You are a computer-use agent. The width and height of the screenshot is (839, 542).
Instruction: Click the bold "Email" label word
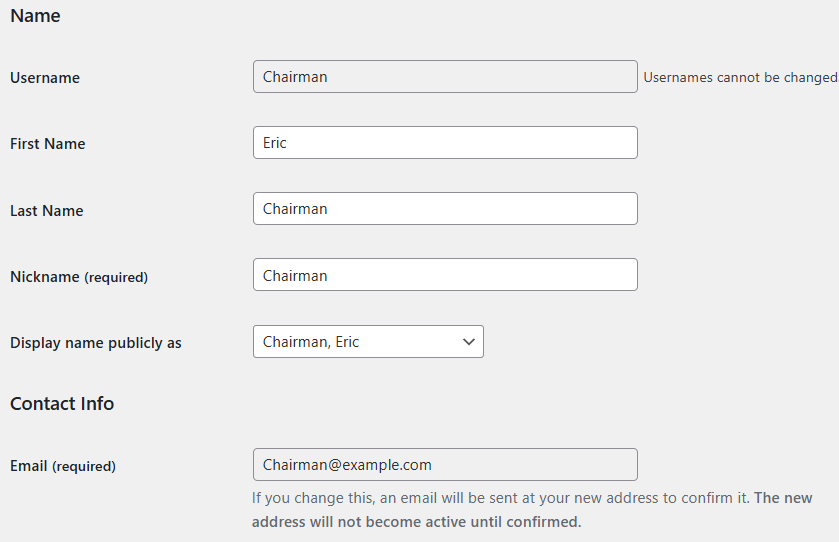(29, 466)
